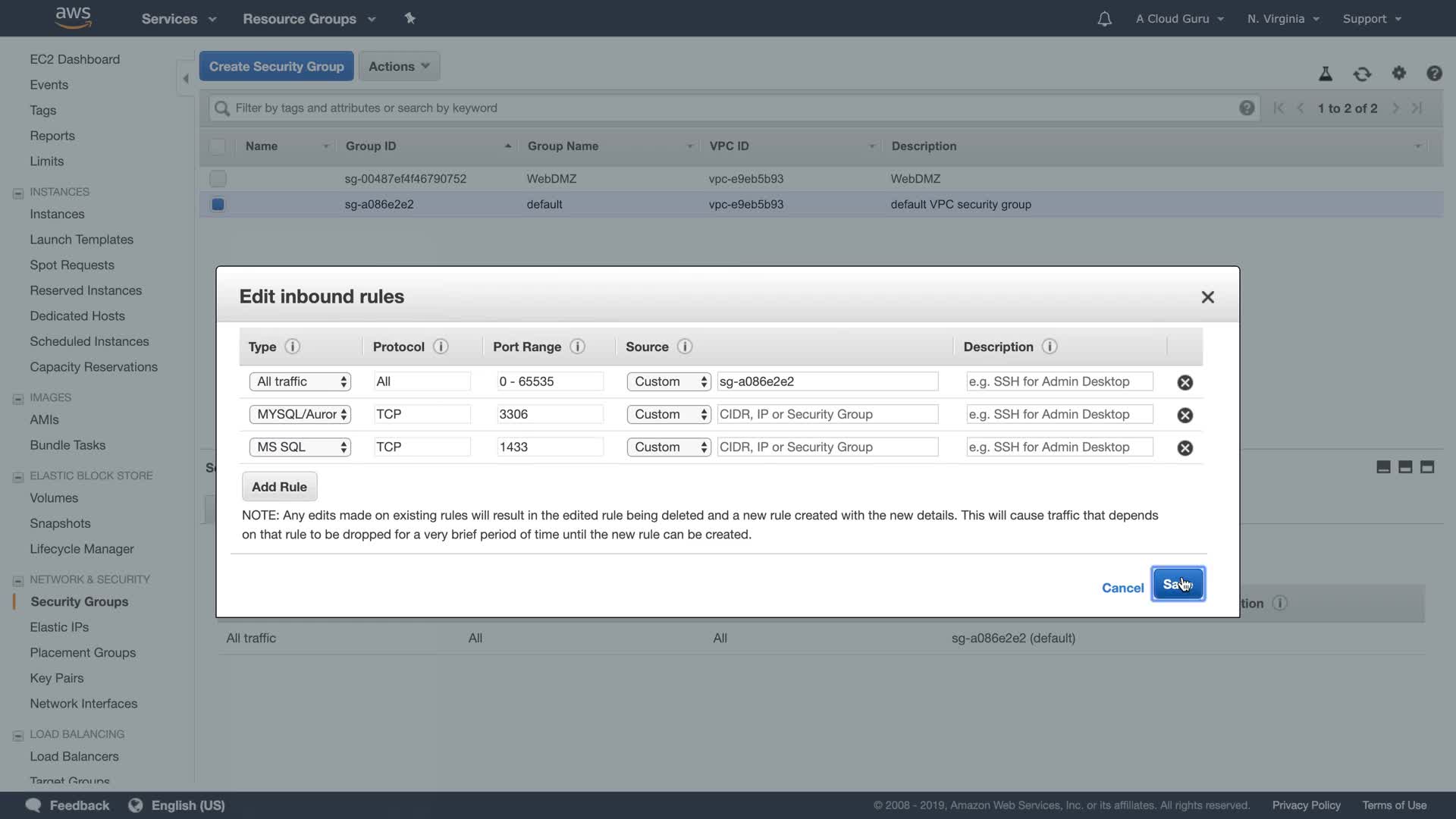Click the Add Rule button

coord(279,487)
